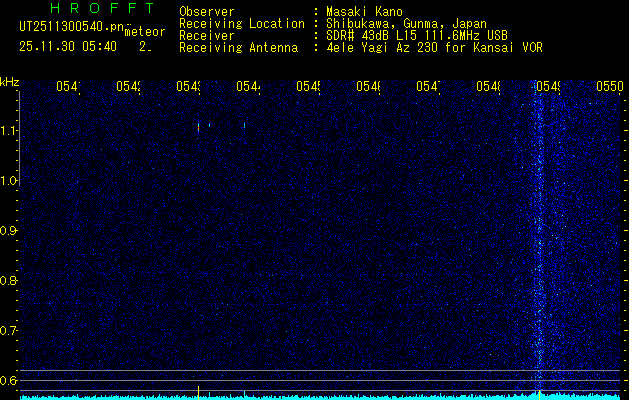Click the "Observer" field label
The image size is (629, 400).
[207, 11]
